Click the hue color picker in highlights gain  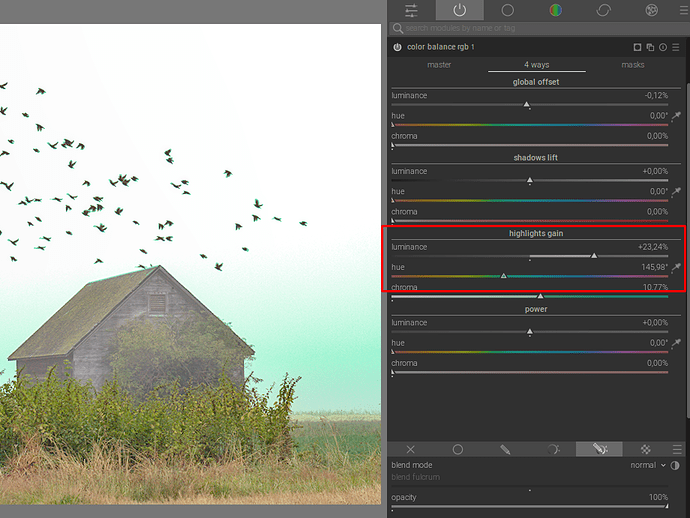(676, 268)
